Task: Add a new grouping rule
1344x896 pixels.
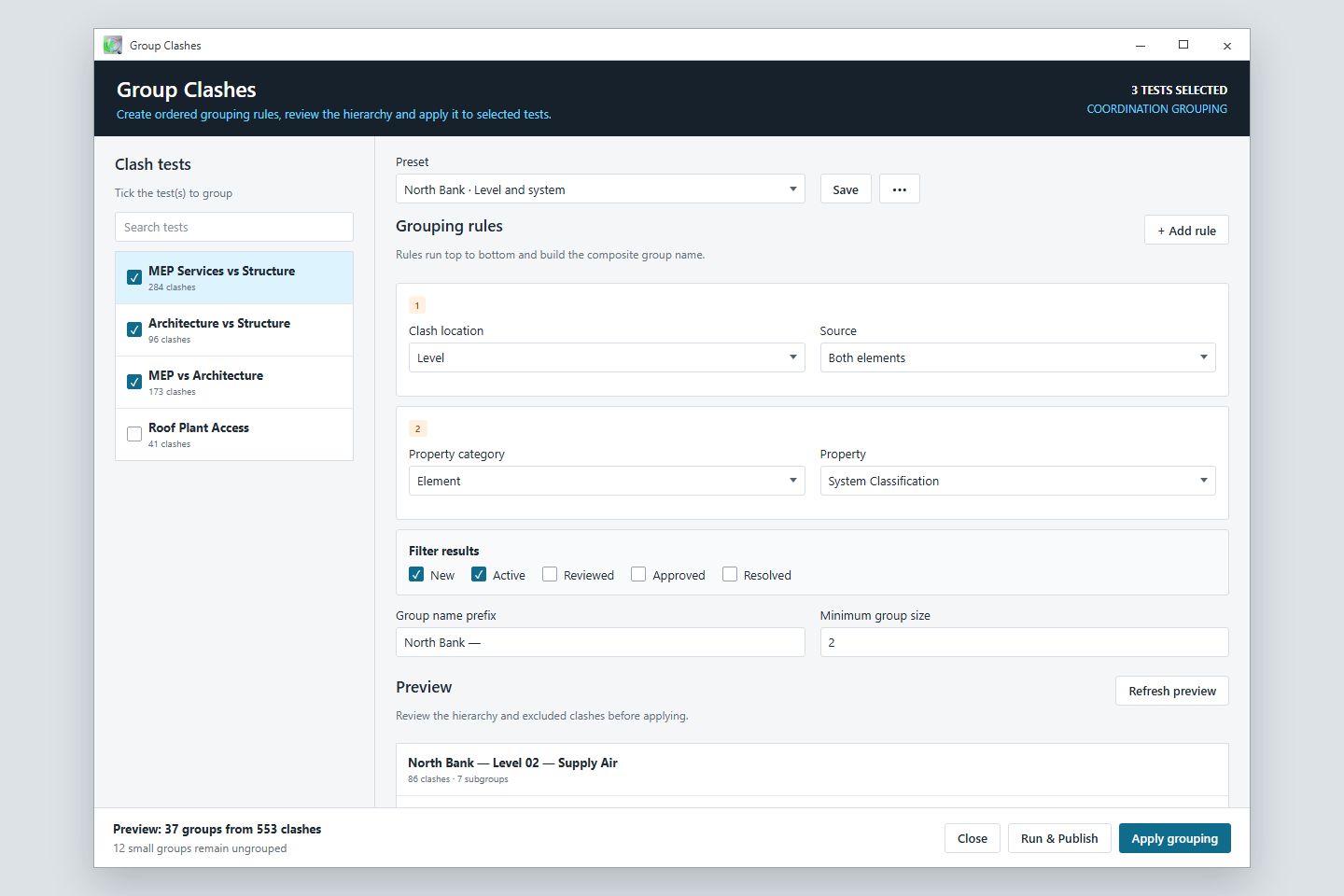Action: (x=1186, y=231)
